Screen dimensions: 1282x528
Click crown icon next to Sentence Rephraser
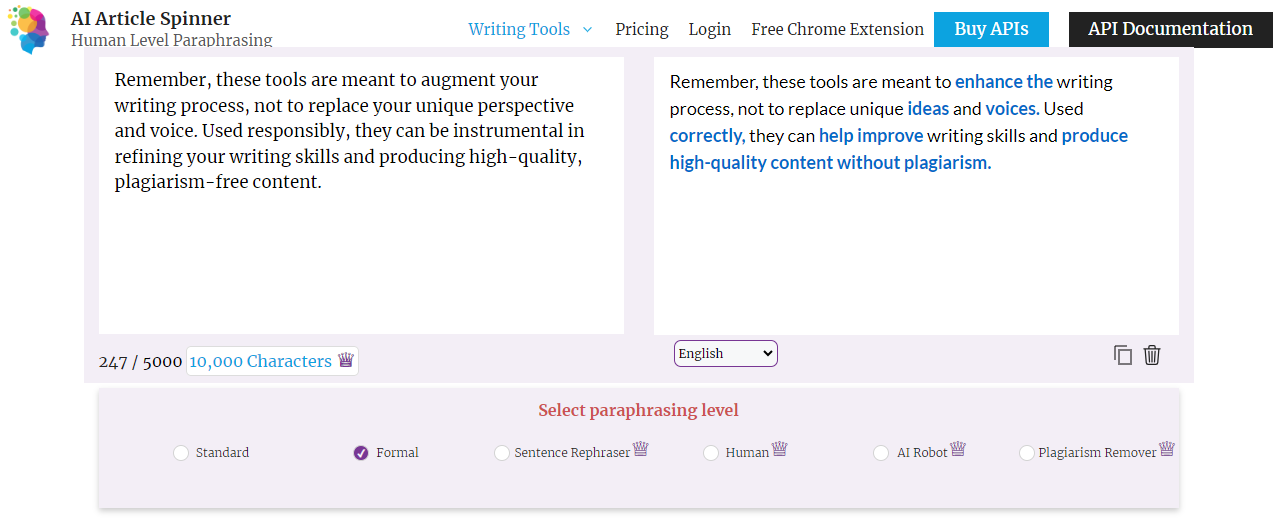641,449
